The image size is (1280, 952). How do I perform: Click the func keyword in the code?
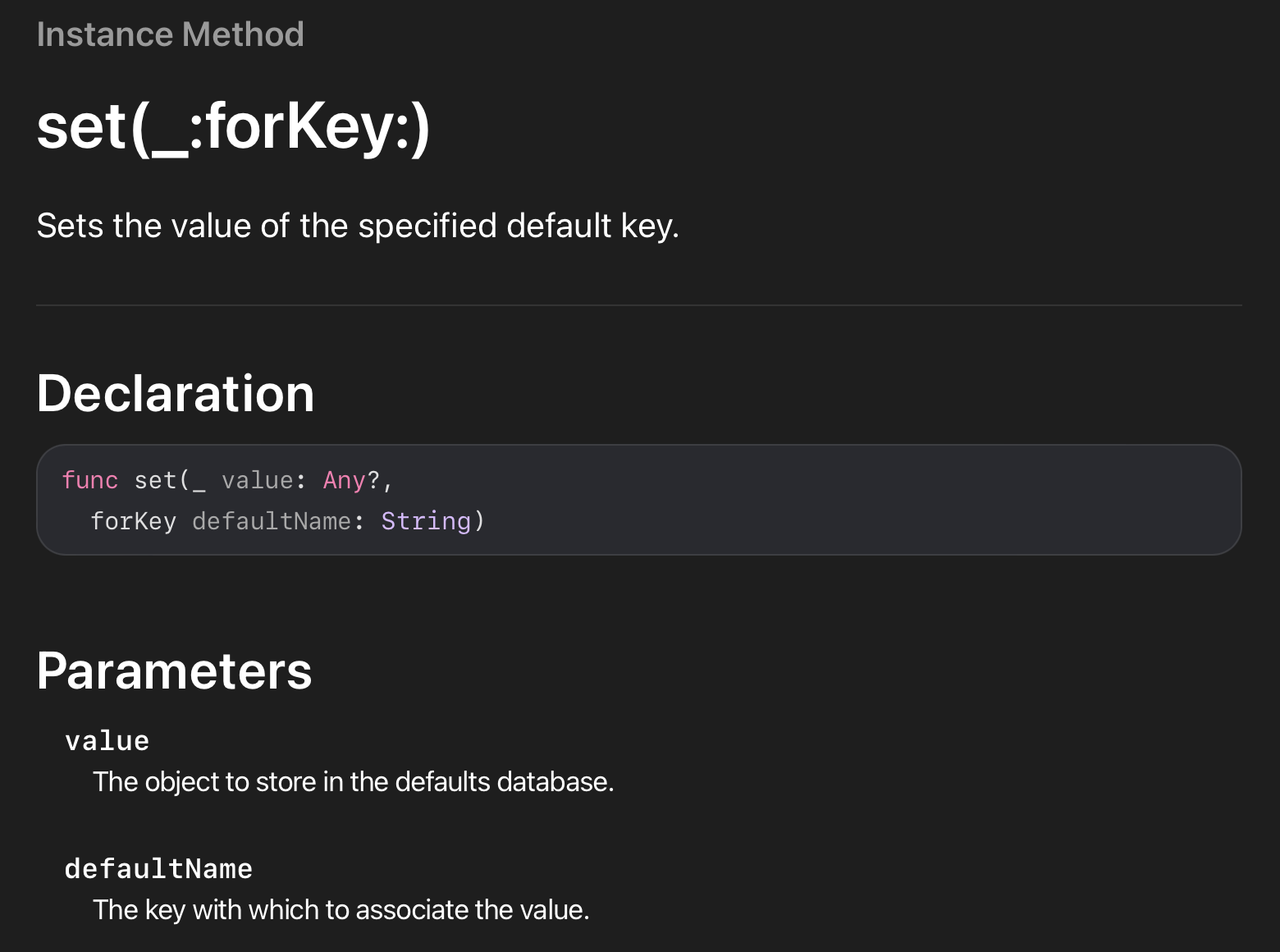(x=90, y=480)
